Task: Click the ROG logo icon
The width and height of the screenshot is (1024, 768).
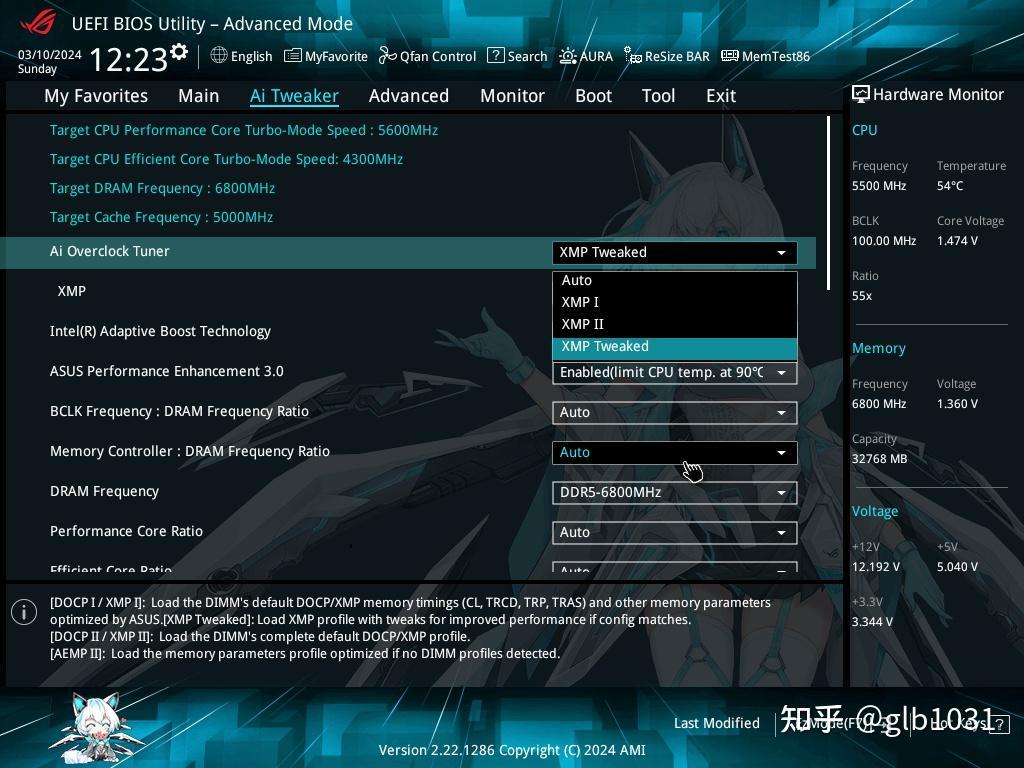Action: point(38,23)
